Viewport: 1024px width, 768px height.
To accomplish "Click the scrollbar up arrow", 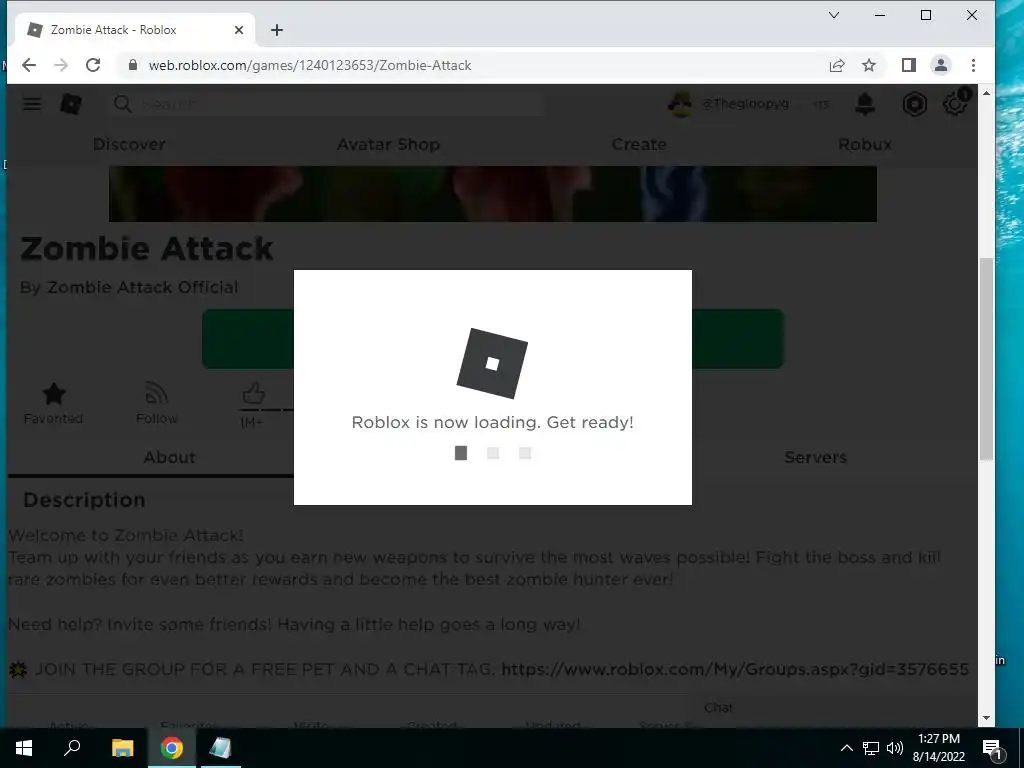I will 985,93.
